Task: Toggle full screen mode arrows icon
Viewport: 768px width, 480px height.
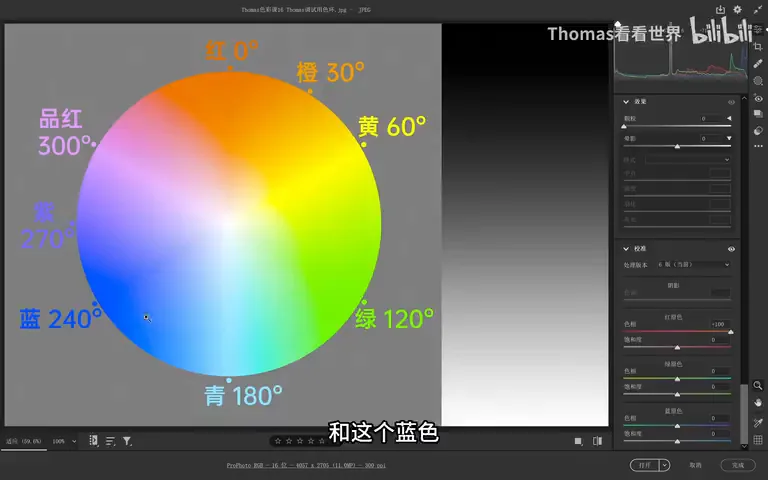Action: [x=757, y=10]
